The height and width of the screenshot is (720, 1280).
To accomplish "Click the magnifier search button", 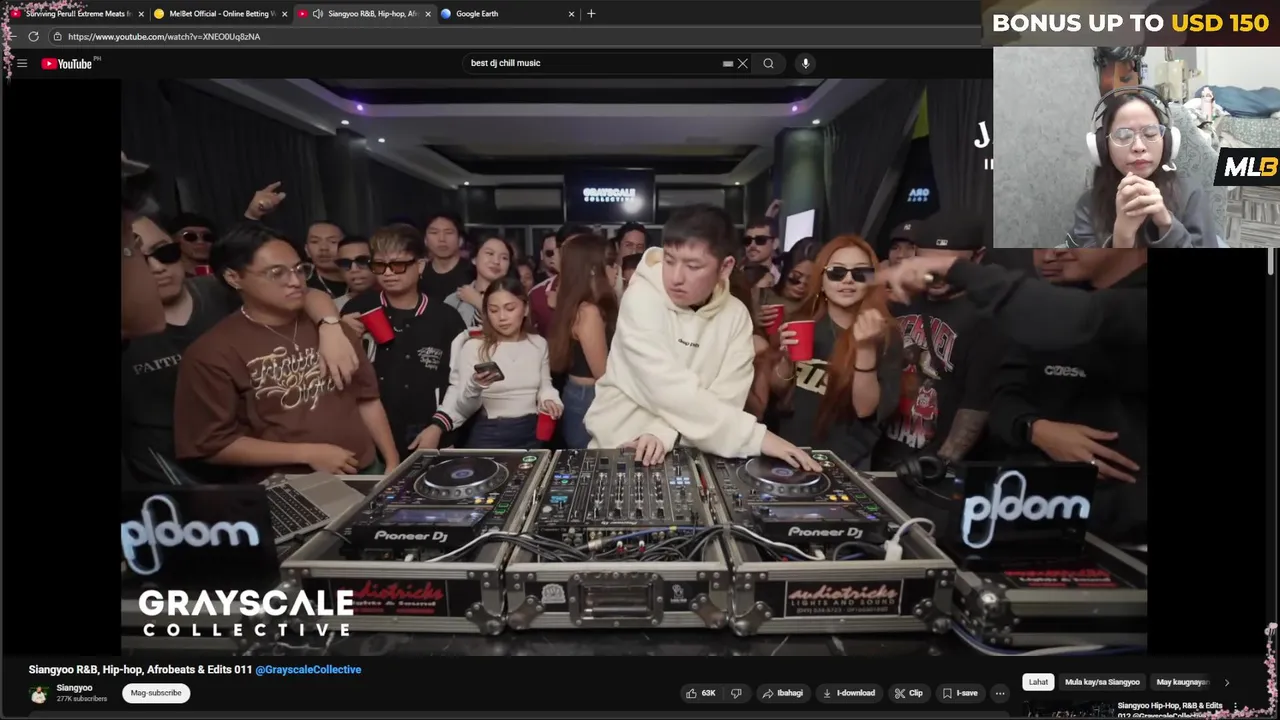I will [x=768, y=63].
